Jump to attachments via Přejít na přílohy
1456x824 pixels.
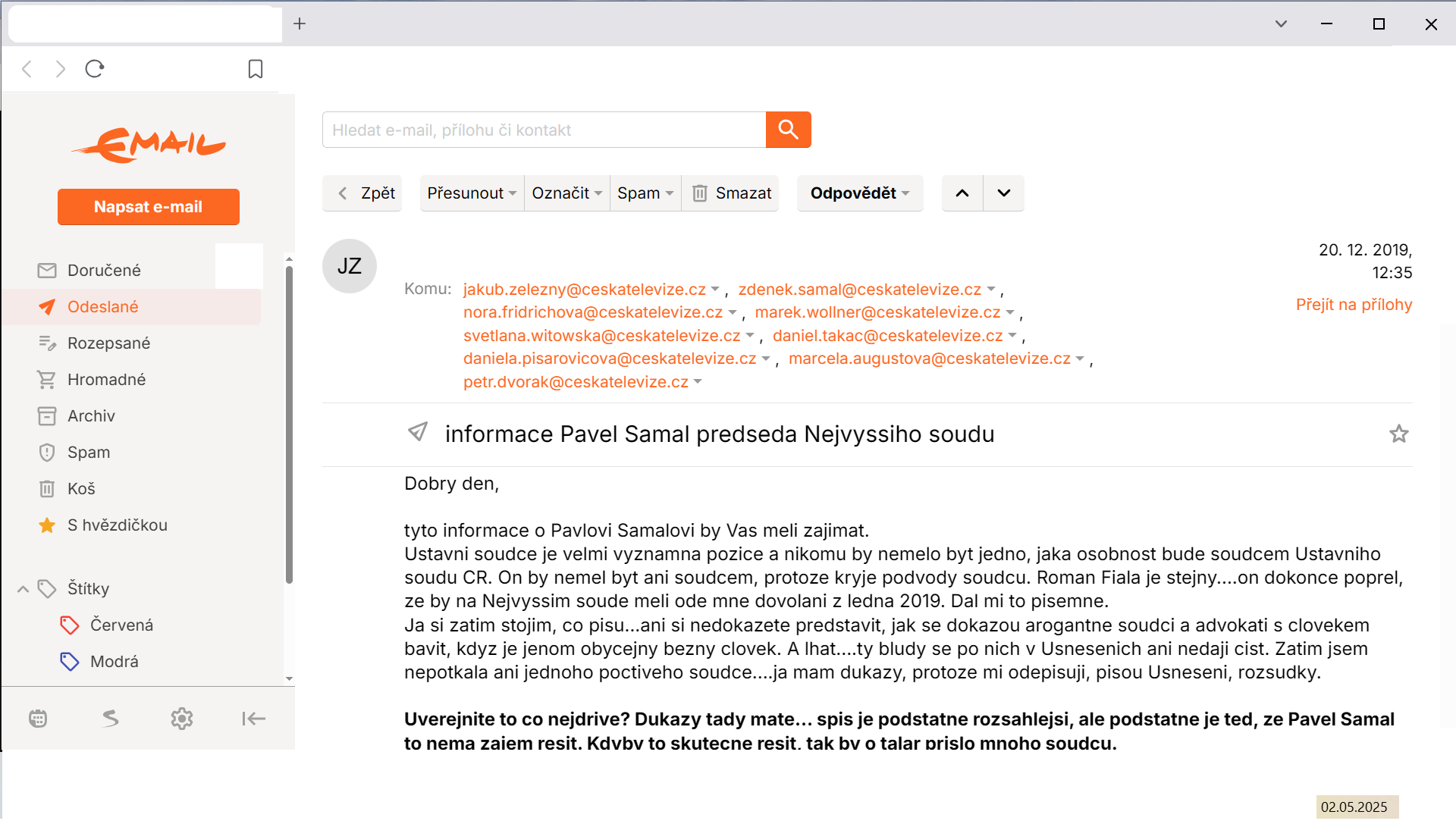pos(1354,305)
